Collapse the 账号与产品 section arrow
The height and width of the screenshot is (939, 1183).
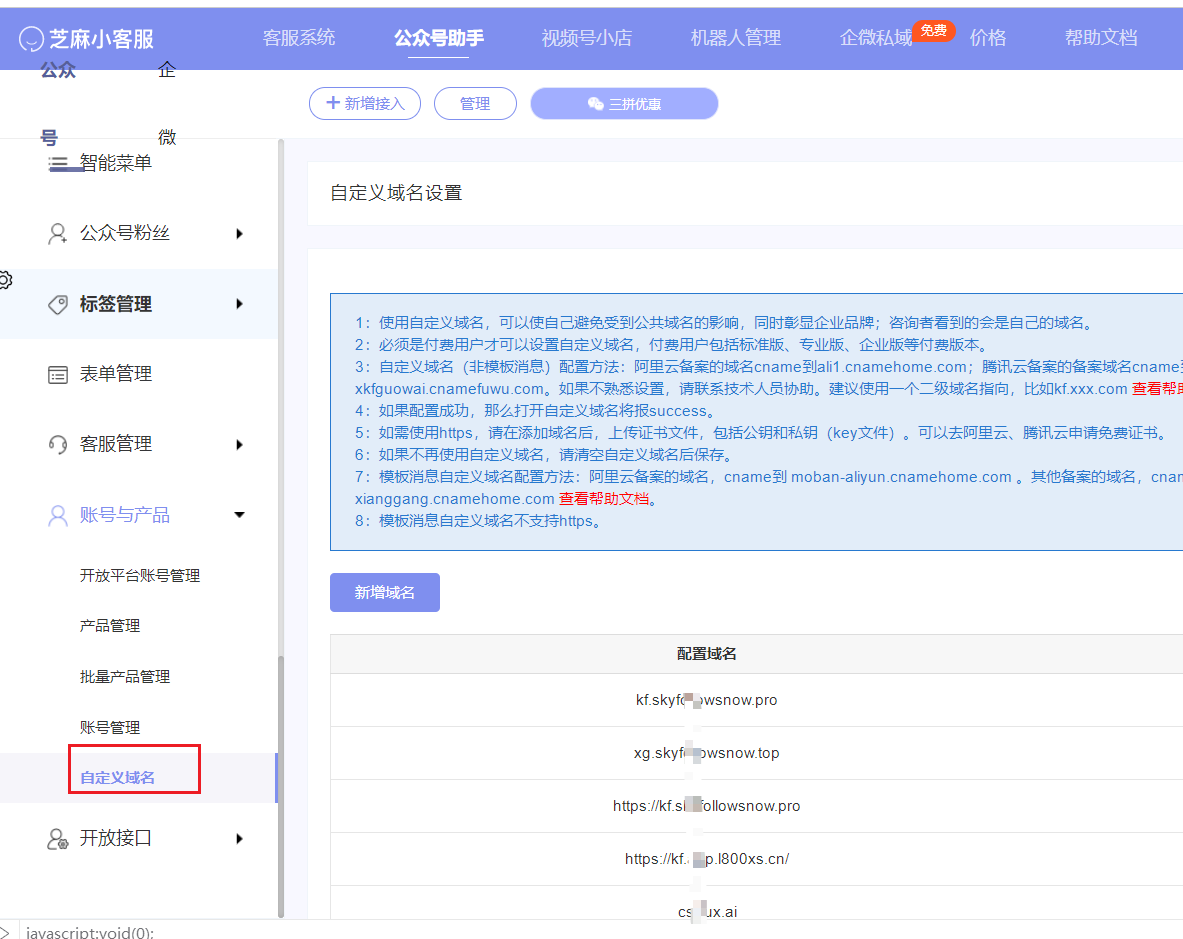pos(239,515)
